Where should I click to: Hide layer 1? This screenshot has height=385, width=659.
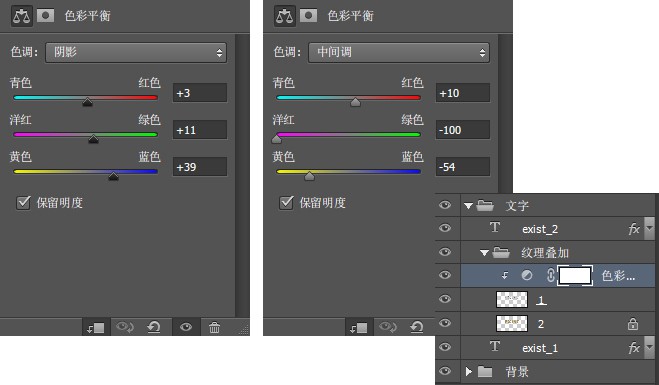click(x=445, y=299)
